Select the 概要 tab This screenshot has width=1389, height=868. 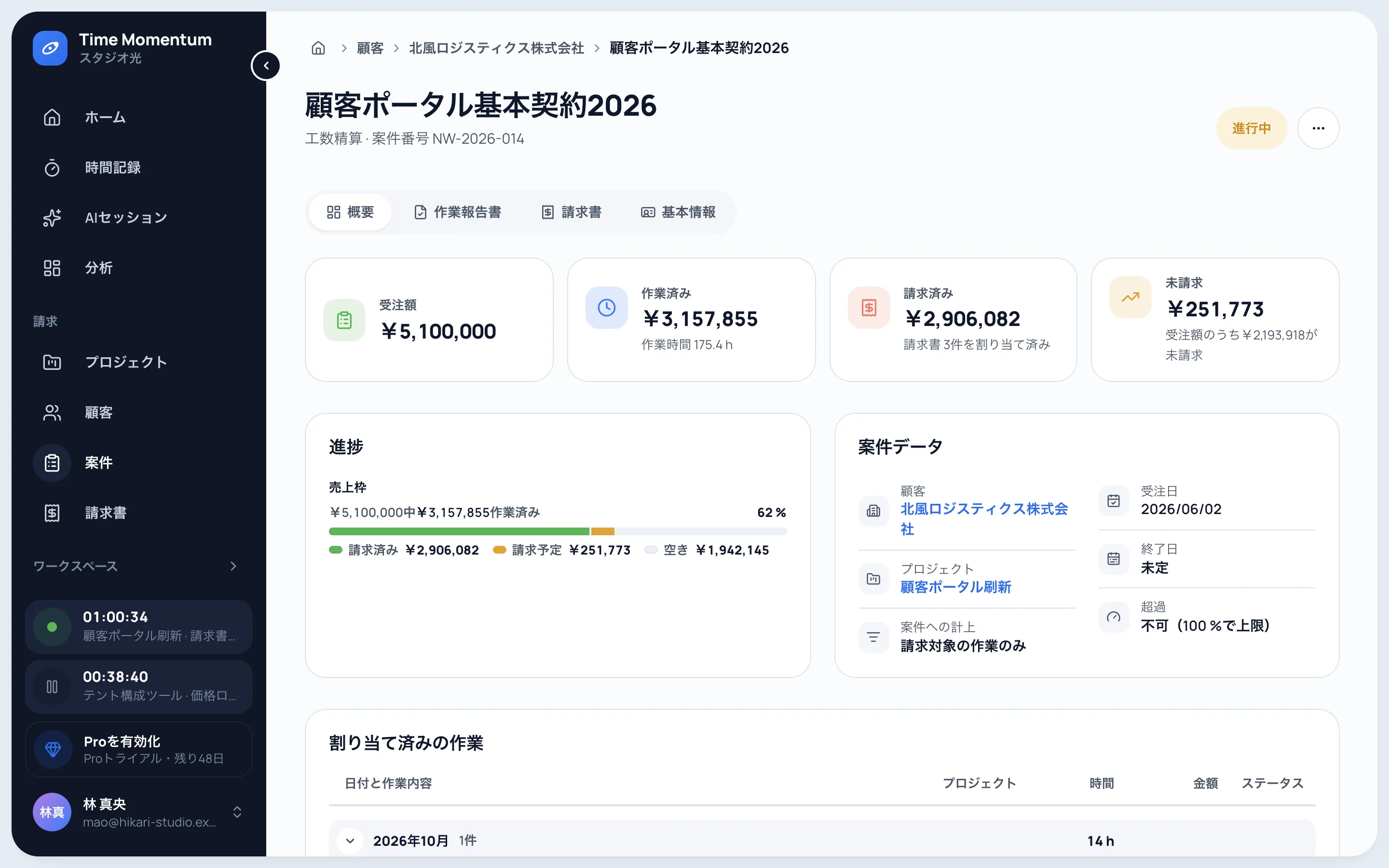pos(350,212)
